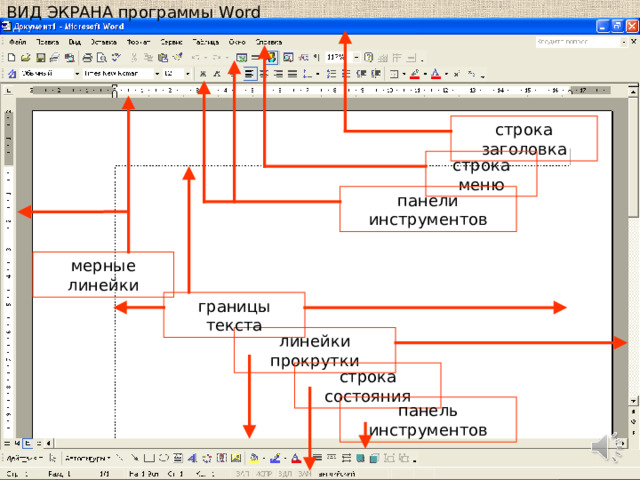This screenshot has width=640, height=480.
Task: Run the spelling check (ABC checkmark)
Action: pyautogui.click(x=117, y=58)
